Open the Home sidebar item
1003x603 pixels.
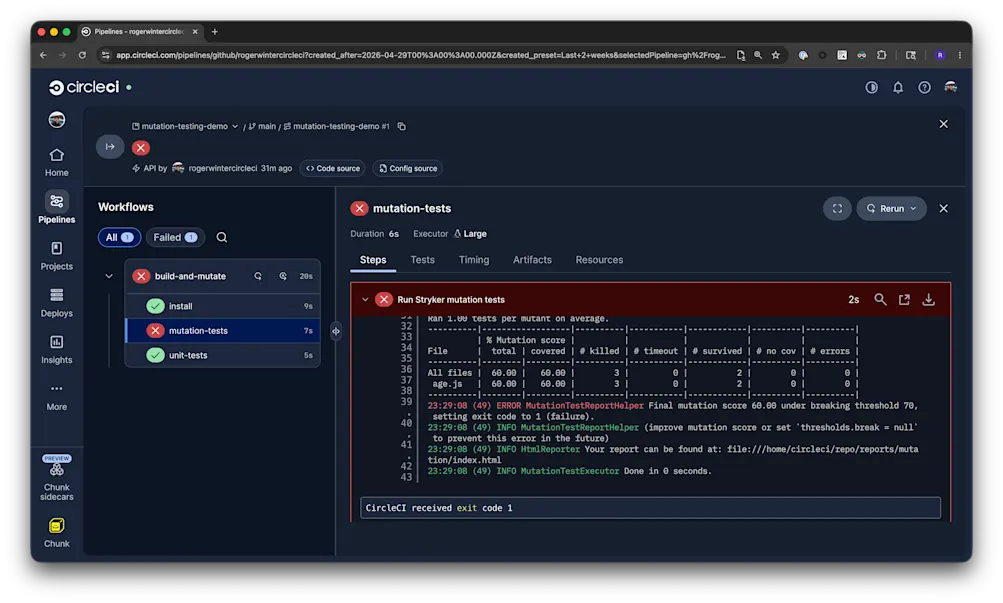56,162
